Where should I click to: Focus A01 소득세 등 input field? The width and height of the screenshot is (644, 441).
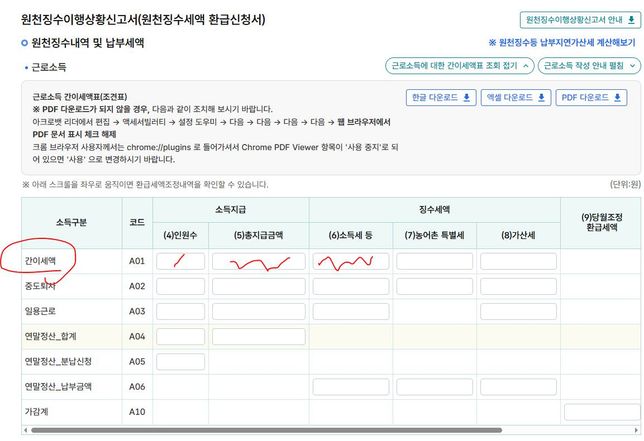point(352,261)
